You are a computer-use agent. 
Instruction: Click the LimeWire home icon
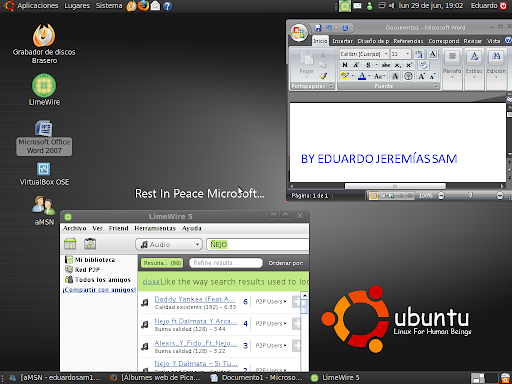[70, 244]
